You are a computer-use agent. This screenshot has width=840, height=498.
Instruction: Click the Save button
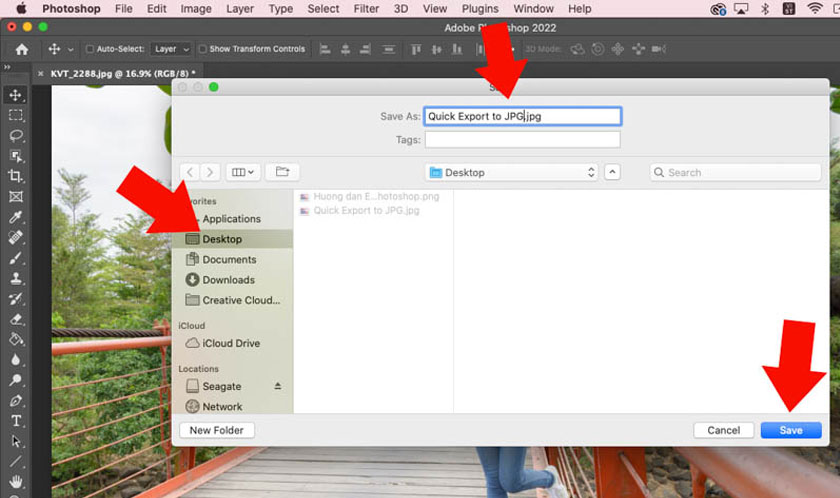coord(790,430)
